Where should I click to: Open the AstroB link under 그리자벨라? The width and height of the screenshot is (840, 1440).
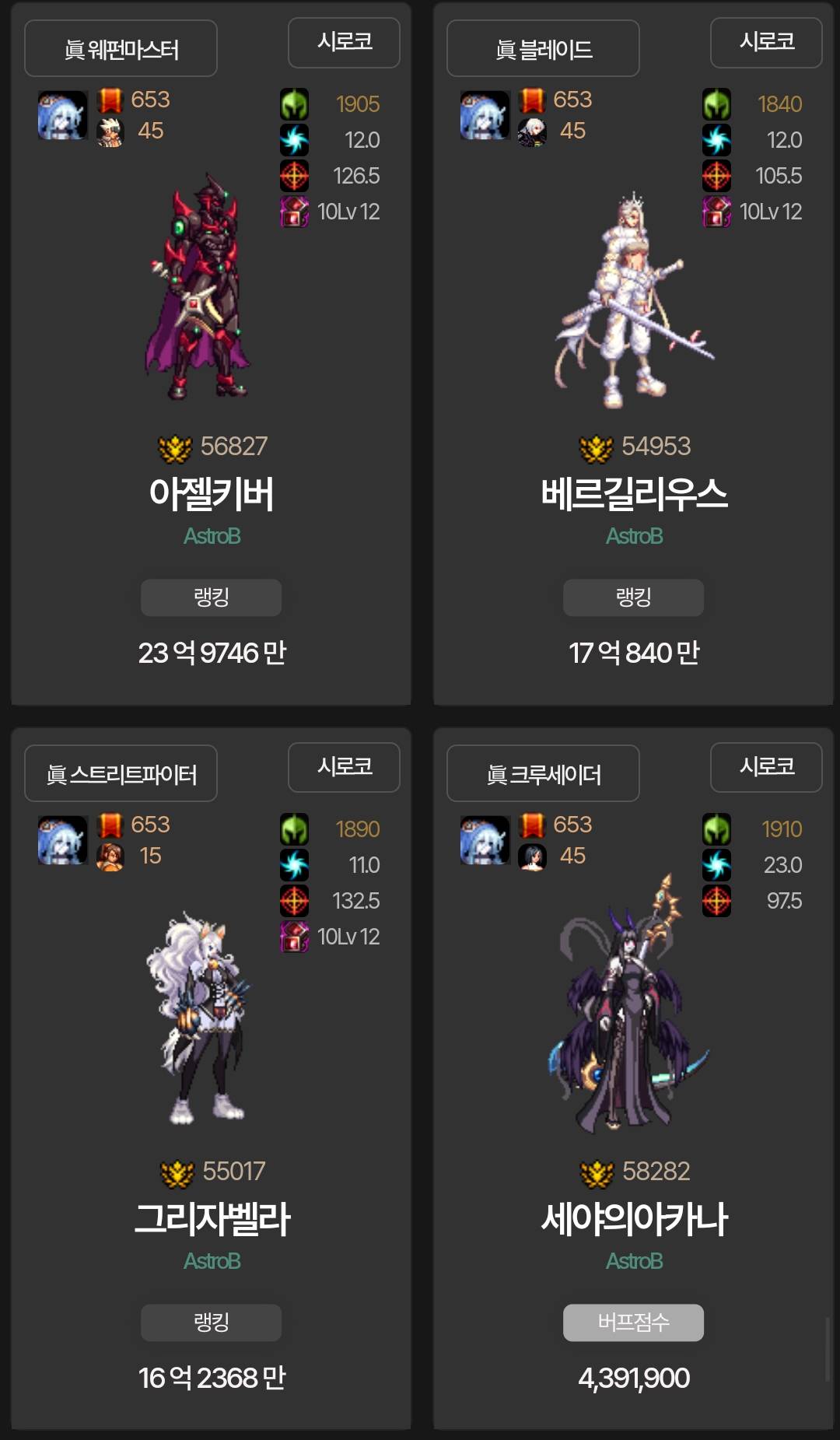pyautogui.click(x=212, y=1261)
